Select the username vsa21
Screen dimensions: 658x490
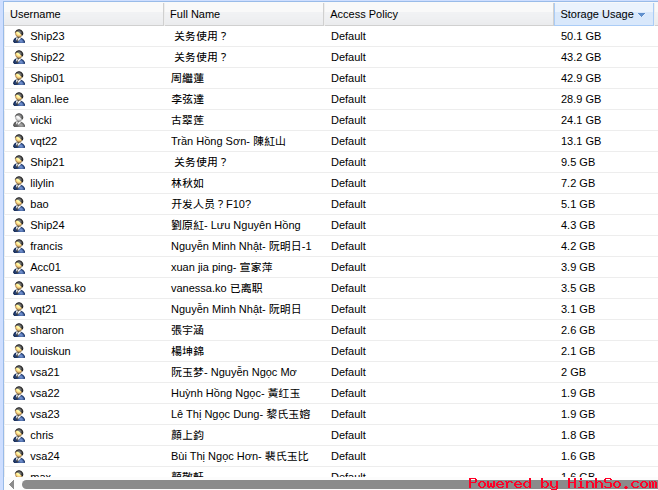[45, 372]
